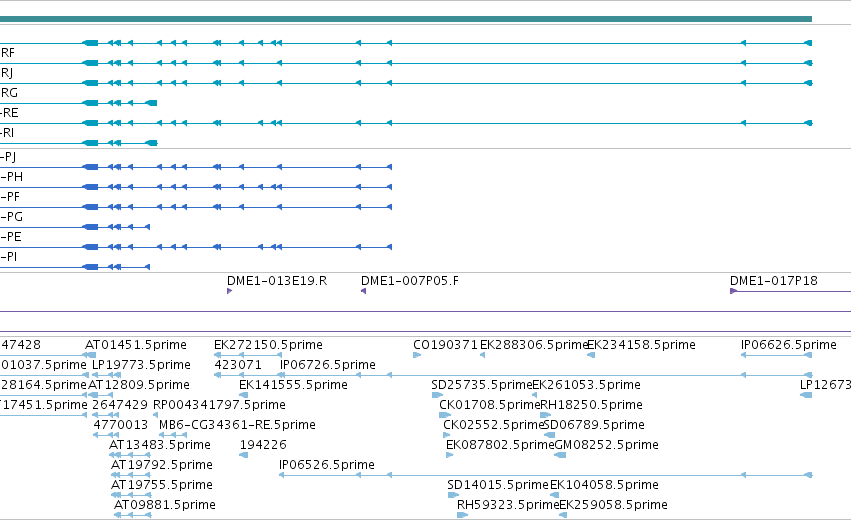Click the EK087802.5prime EST label
The height and width of the screenshot is (520, 851).
[x=500, y=445]
